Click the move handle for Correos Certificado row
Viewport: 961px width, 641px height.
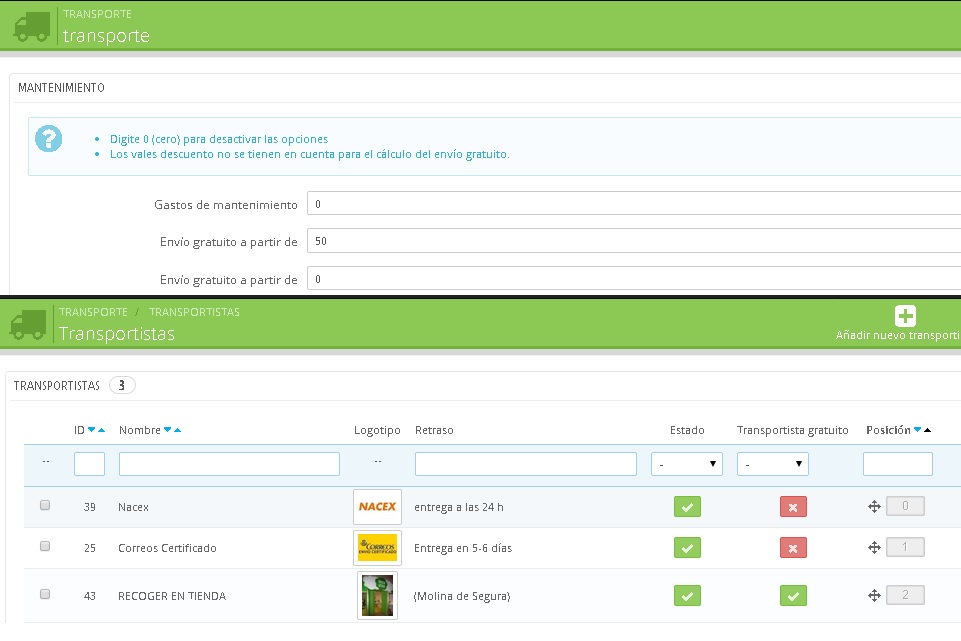[875, 547]
